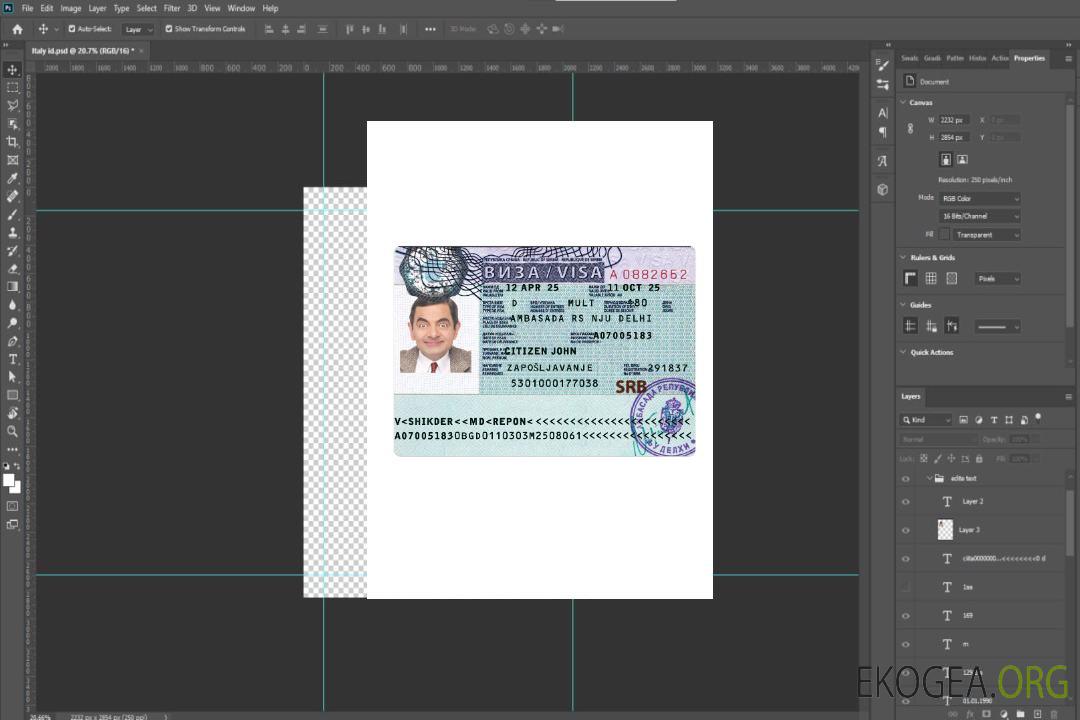The width and height of the screenshot is (1080, 720).
Task: Open the Pixels ruler units dropdown
Action: tap(998, 279)
